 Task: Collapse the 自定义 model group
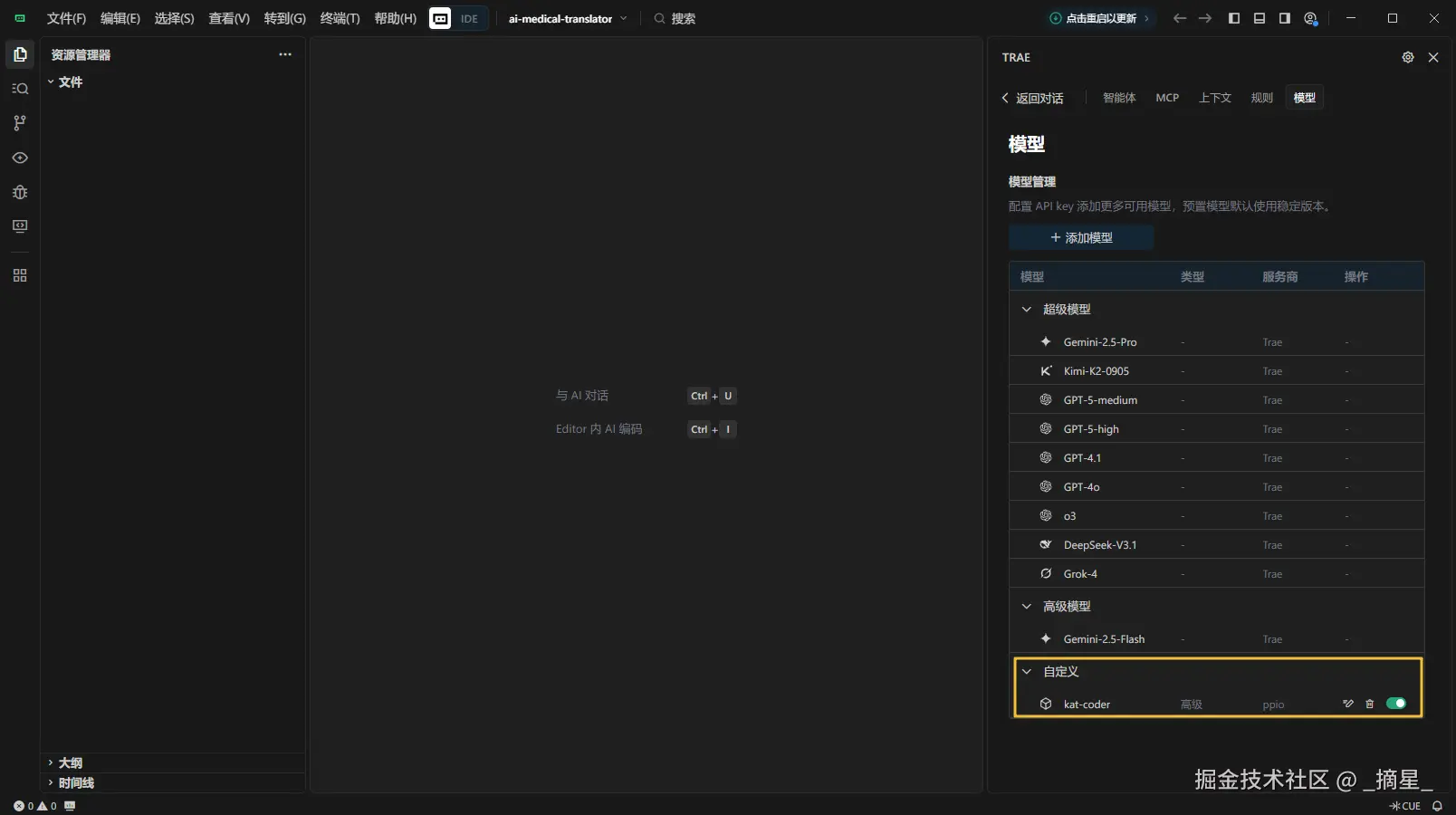click(1027, 671)
